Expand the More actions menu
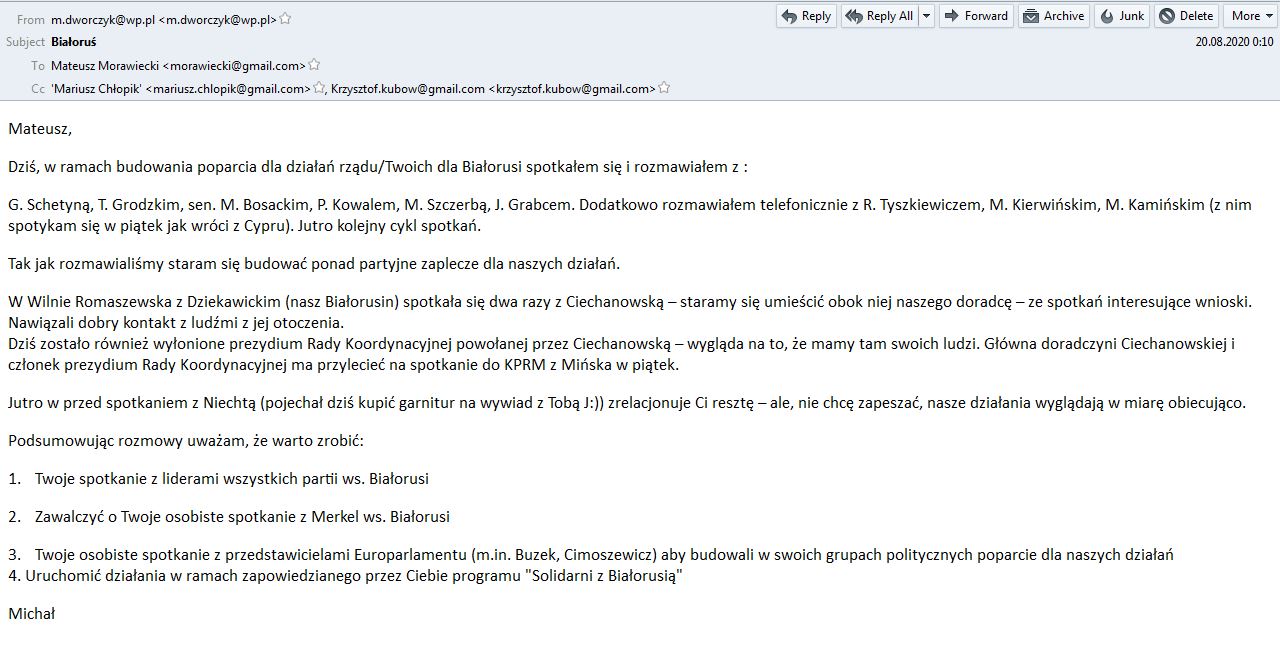The width and height of the screenshot is (1280, 662). [1251, 16]
